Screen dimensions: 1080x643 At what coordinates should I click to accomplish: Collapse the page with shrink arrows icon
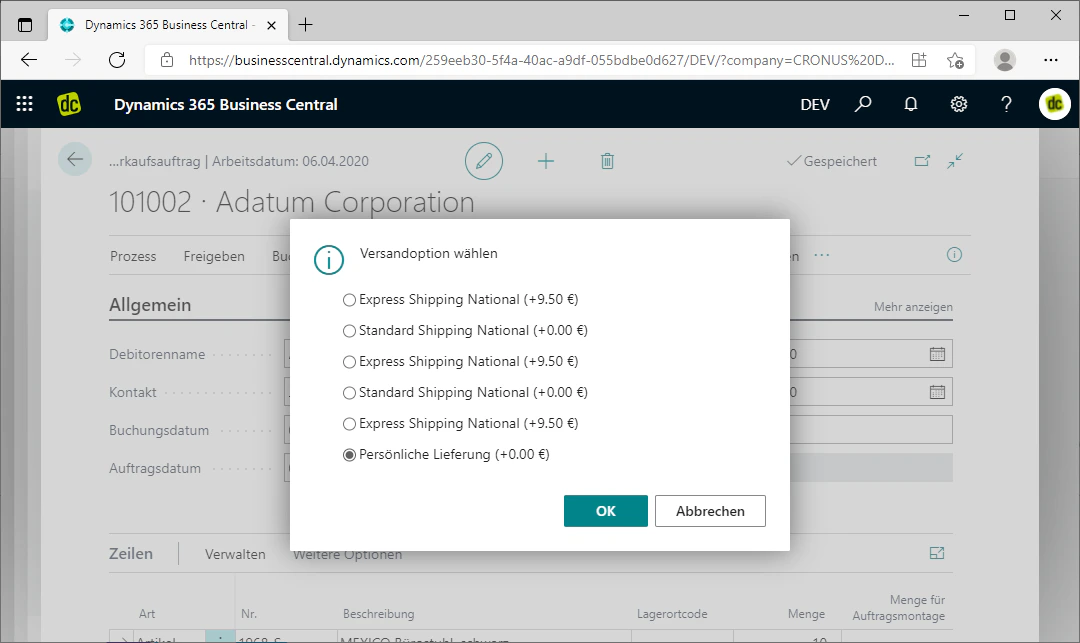[x=955, y=161]
